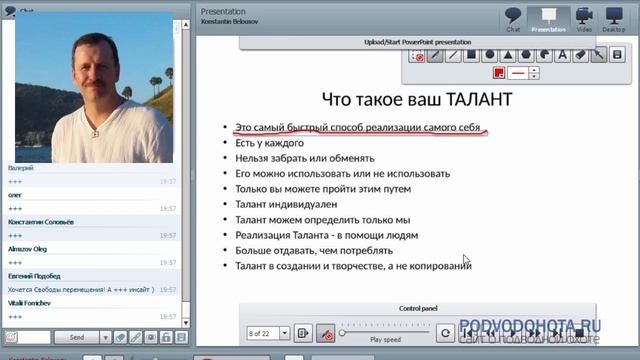Toggle the drawing annotations button in control panel

tap(325, 333)
